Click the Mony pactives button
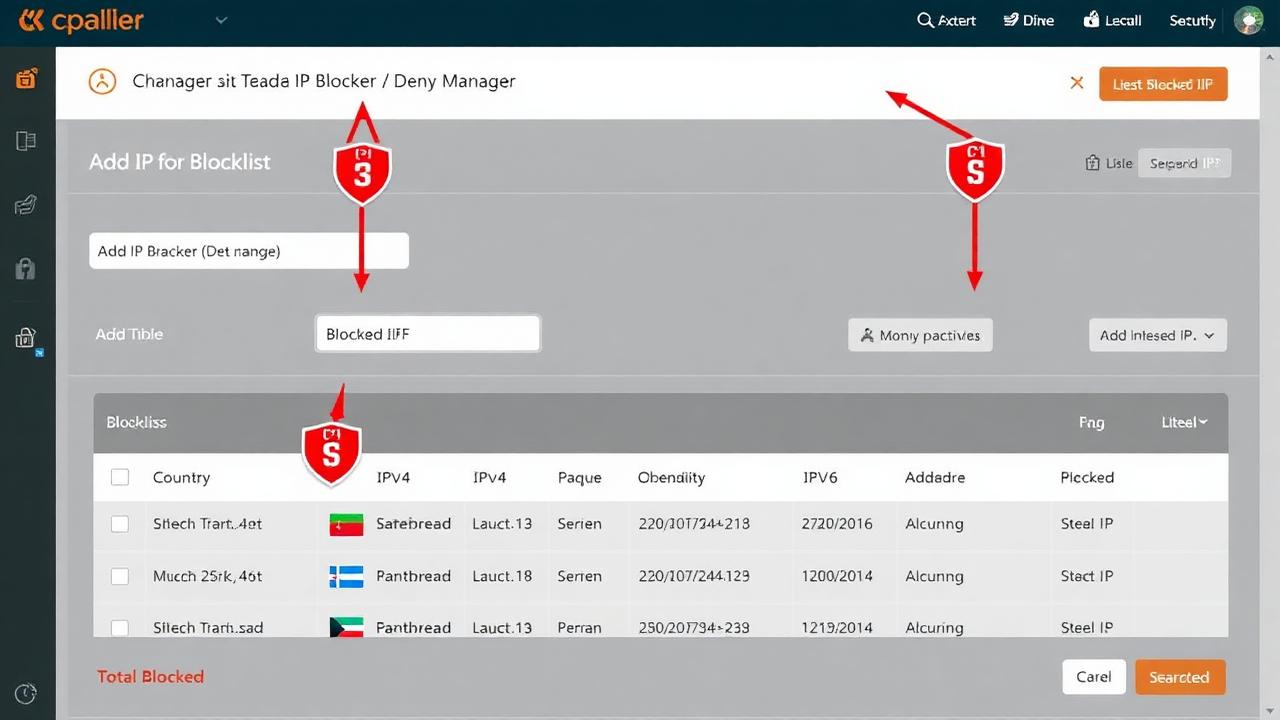Image resolution: width=1280 pixels, height=720 pixels. tap(920, 335)
